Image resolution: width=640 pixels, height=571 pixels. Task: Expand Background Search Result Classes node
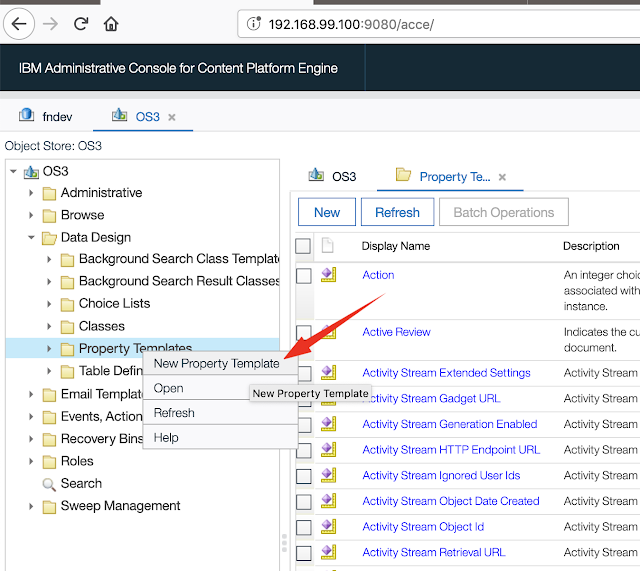tap(49, 282)
